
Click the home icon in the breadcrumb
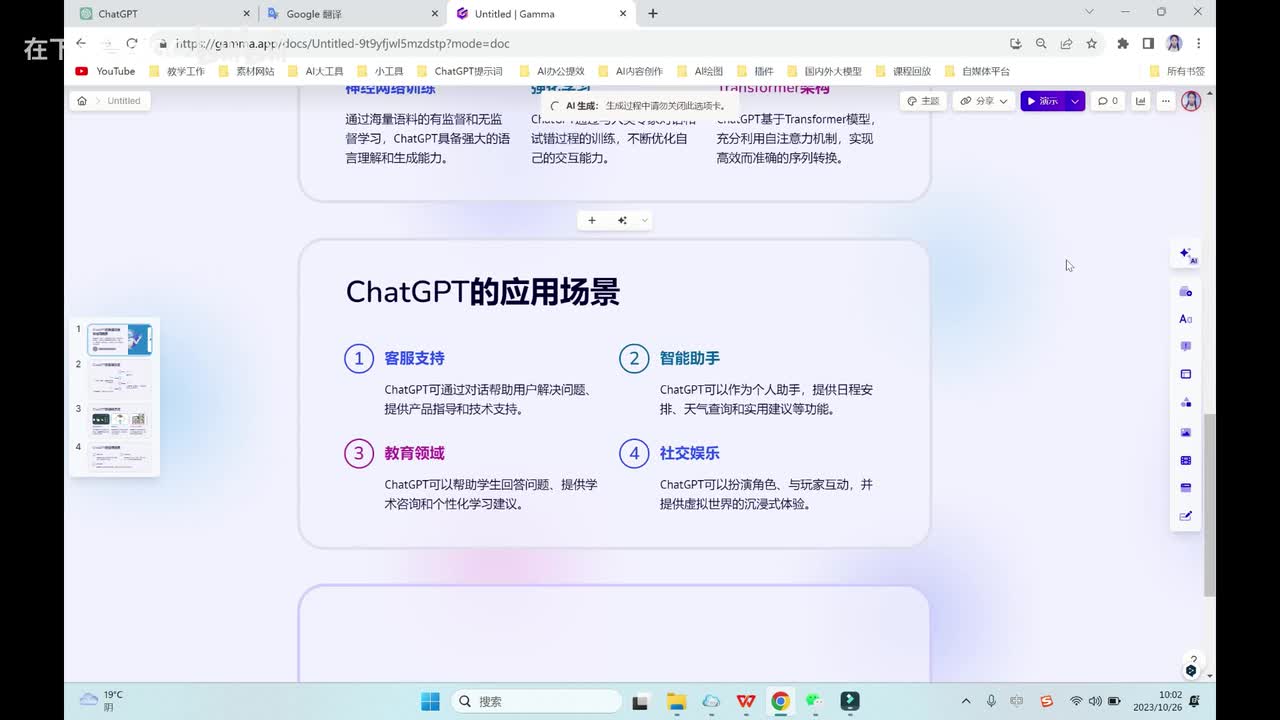point(82,101)
